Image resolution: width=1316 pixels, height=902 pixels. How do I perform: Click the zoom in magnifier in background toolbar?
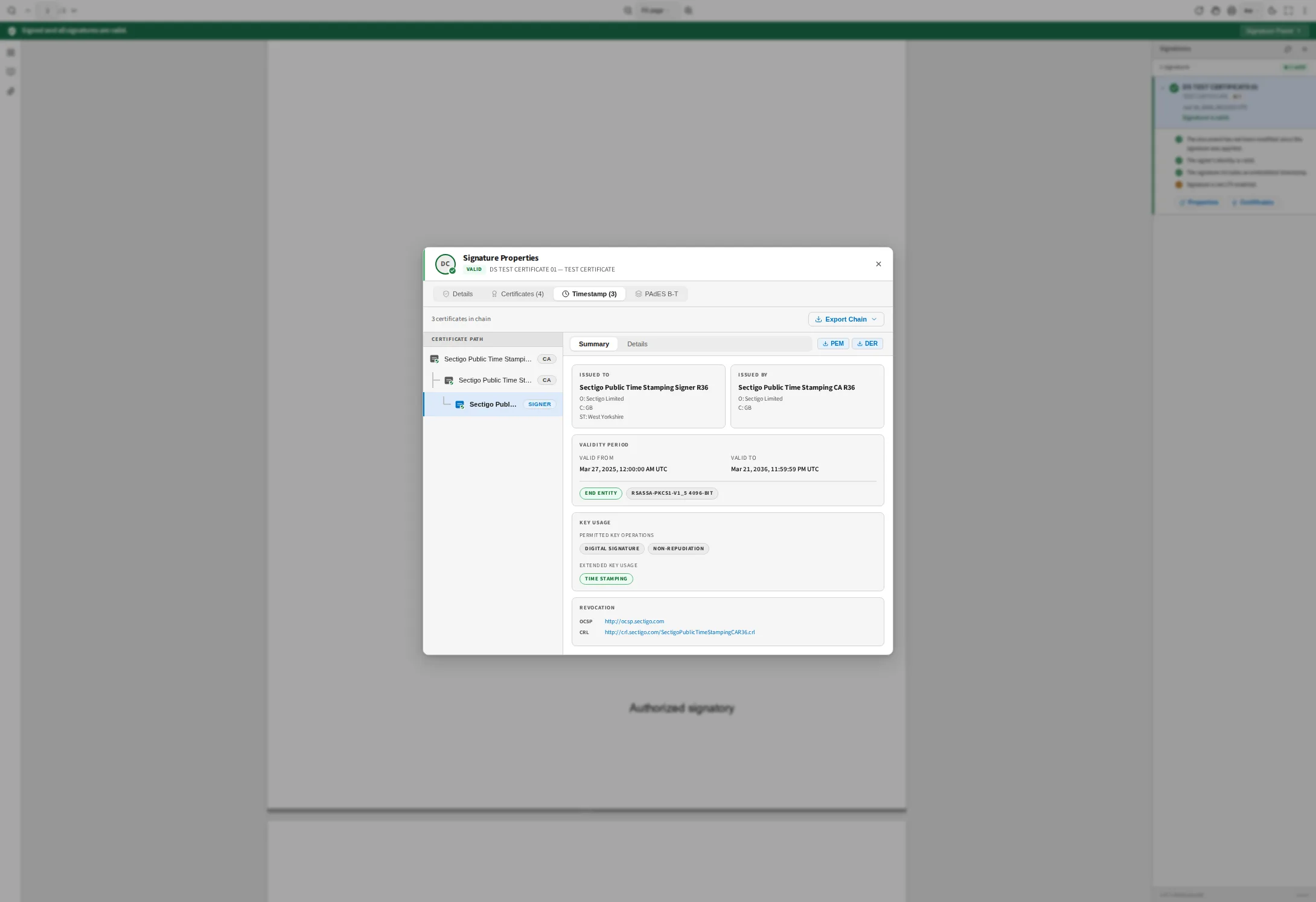(688, 10)
